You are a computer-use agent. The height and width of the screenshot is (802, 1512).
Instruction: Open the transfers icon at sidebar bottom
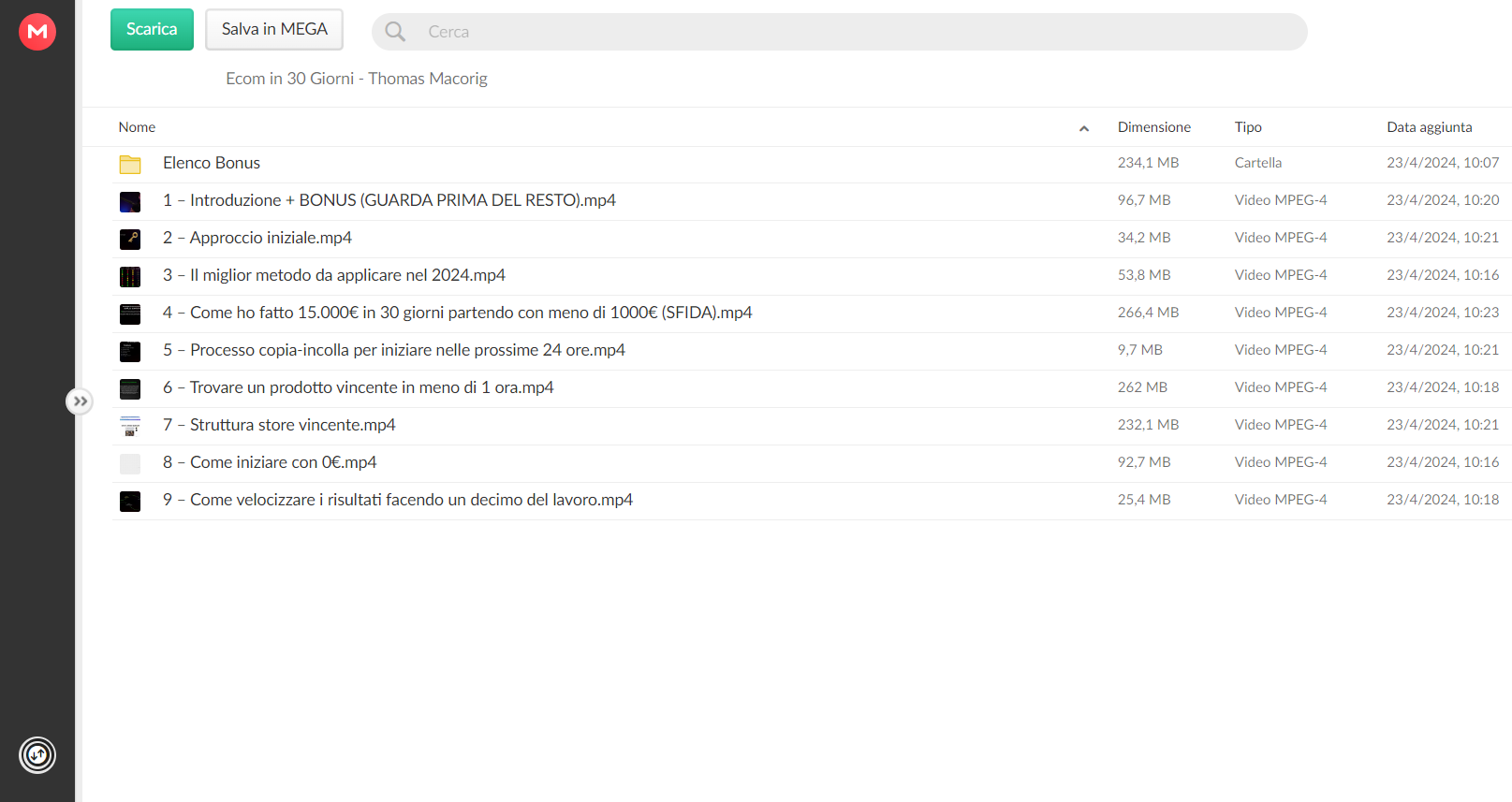point(37,755)
